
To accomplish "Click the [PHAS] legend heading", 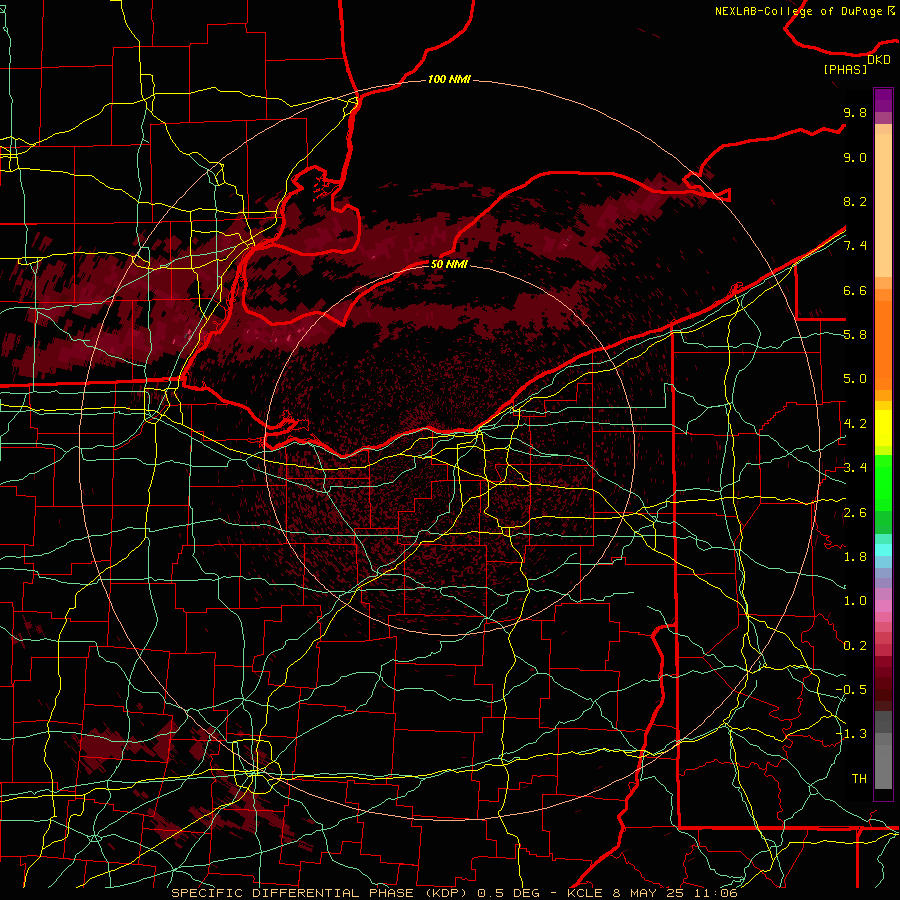I will click(845, 69).
